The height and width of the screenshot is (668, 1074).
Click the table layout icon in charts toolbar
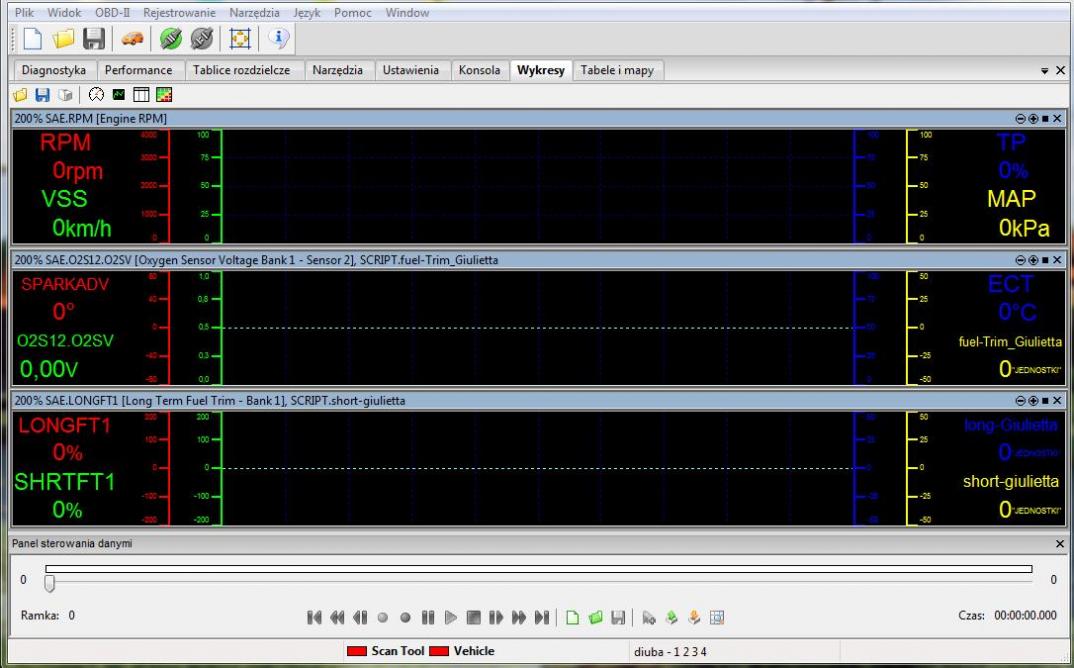click(x=141, y=95)
